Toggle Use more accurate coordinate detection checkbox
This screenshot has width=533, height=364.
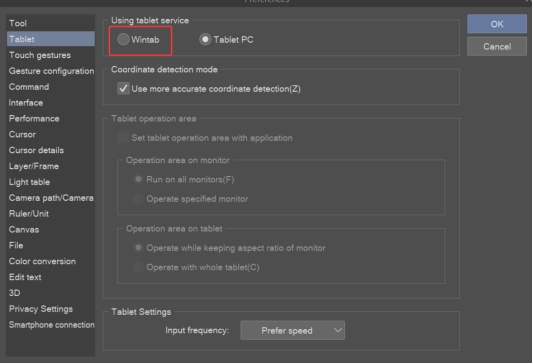point(123,89)
